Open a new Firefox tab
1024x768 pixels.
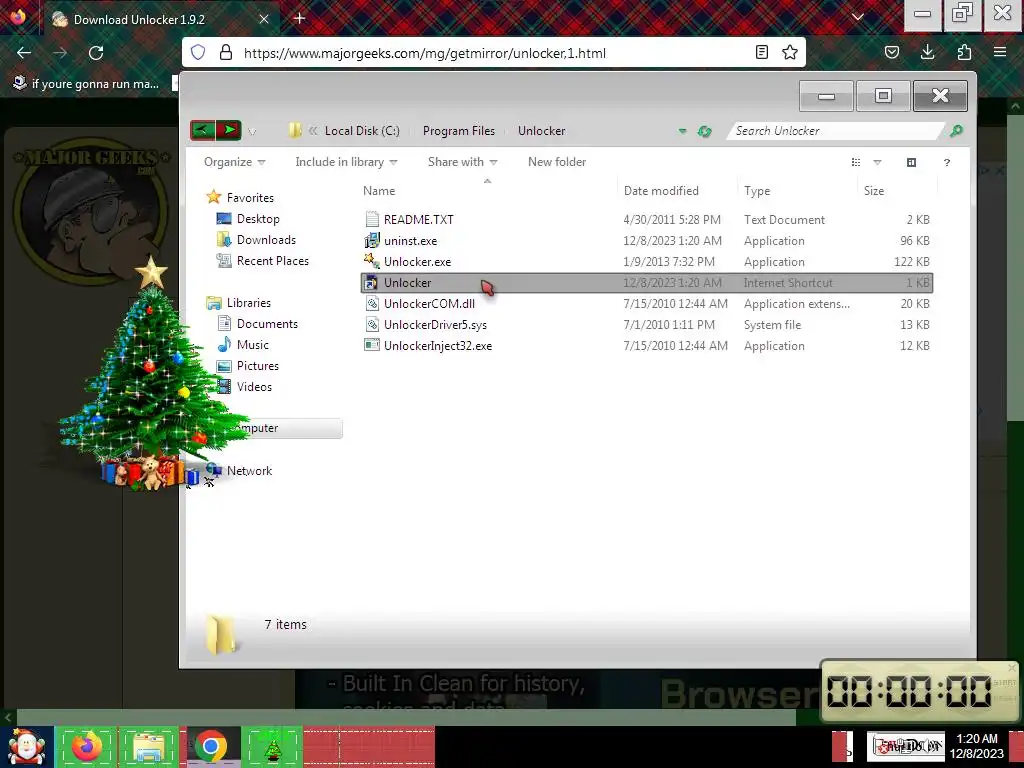tap(300, 18)
